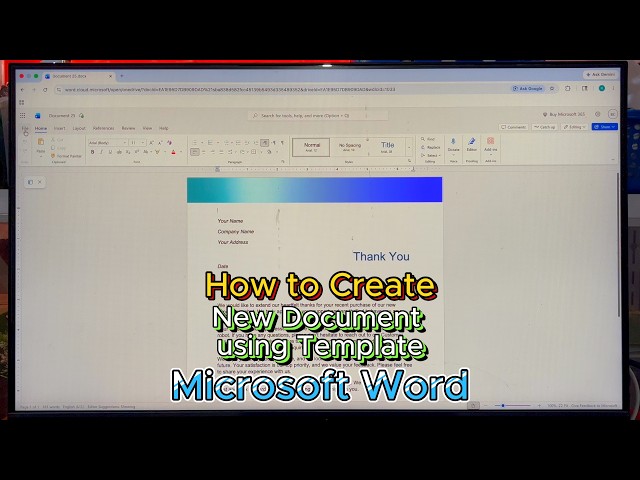Click the Ask Gemini button
Viewport: 640px width, 480px height.
pyautogui.click(x=600, y=74)
